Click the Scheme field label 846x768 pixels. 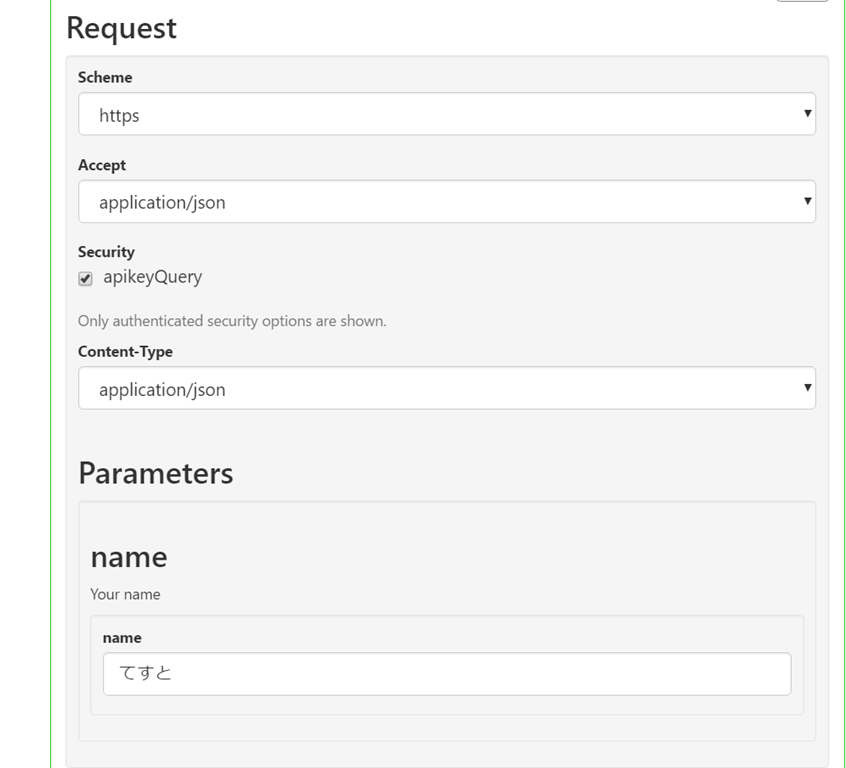pos(105,77)
